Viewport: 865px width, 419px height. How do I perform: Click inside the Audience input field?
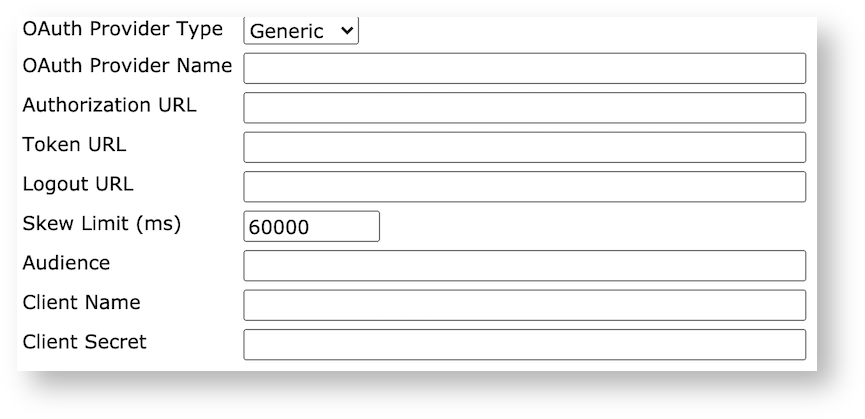click(524, 266)
